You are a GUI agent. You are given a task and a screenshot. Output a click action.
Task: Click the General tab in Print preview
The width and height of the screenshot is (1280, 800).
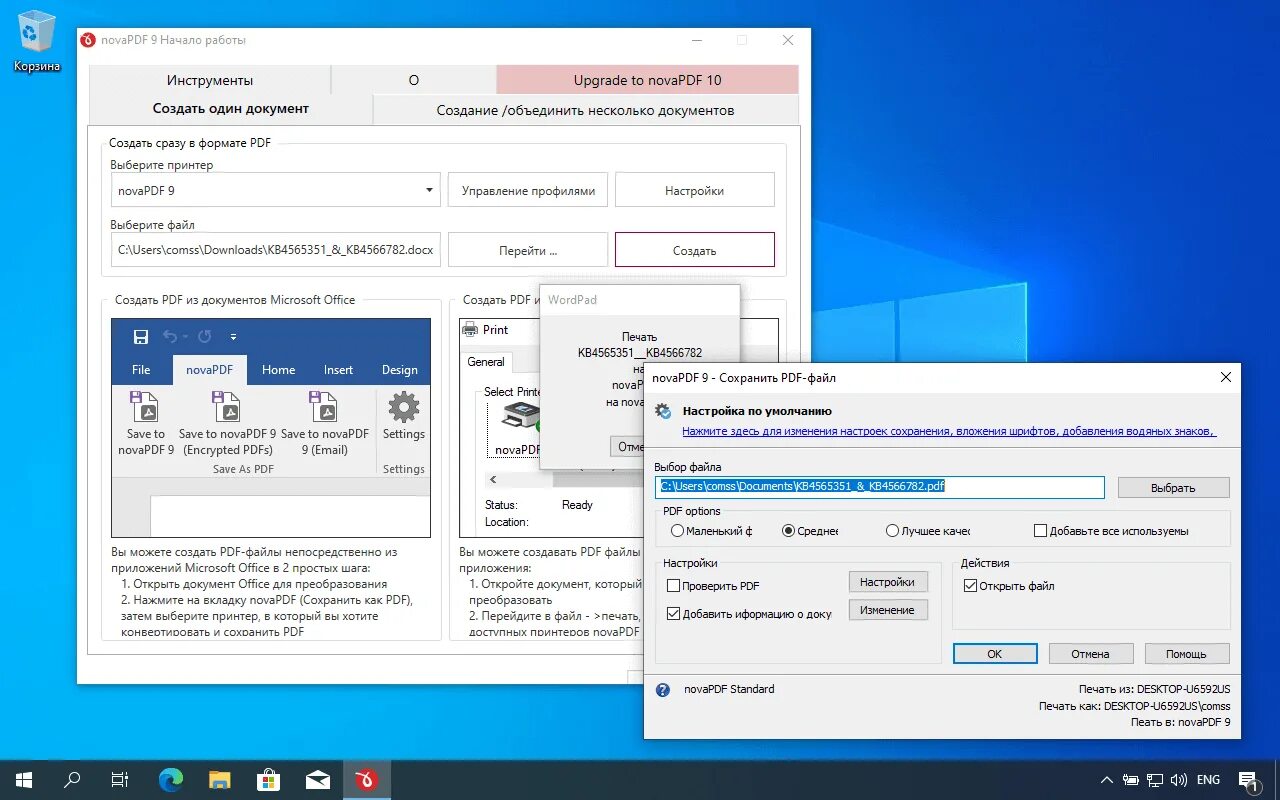pyautogui.click(x=486, y=362)
